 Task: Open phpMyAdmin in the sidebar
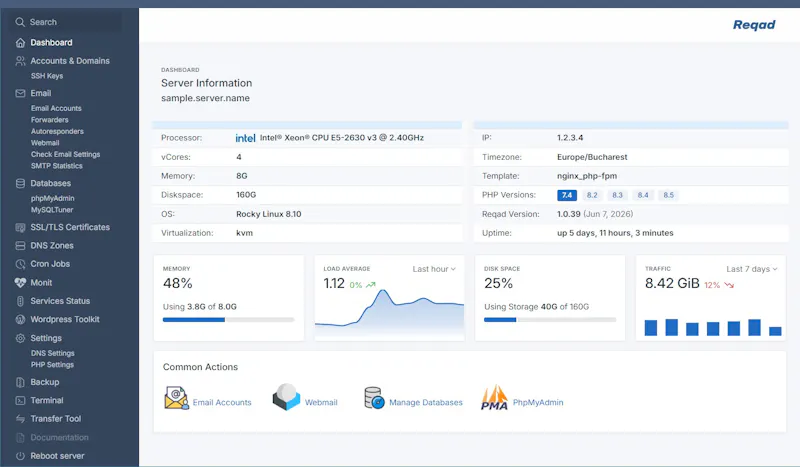pos(53,198)
